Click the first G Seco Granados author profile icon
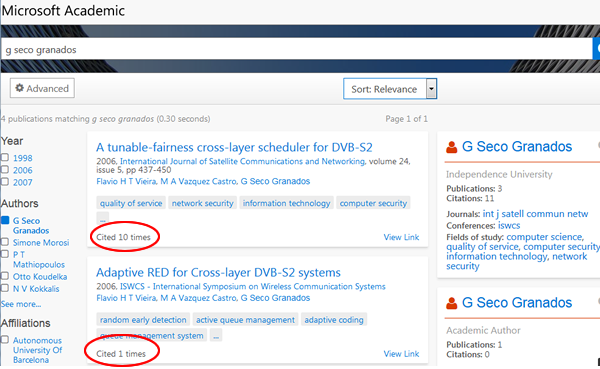This screenshot has width=600, height=369. [x=452, y=147]
